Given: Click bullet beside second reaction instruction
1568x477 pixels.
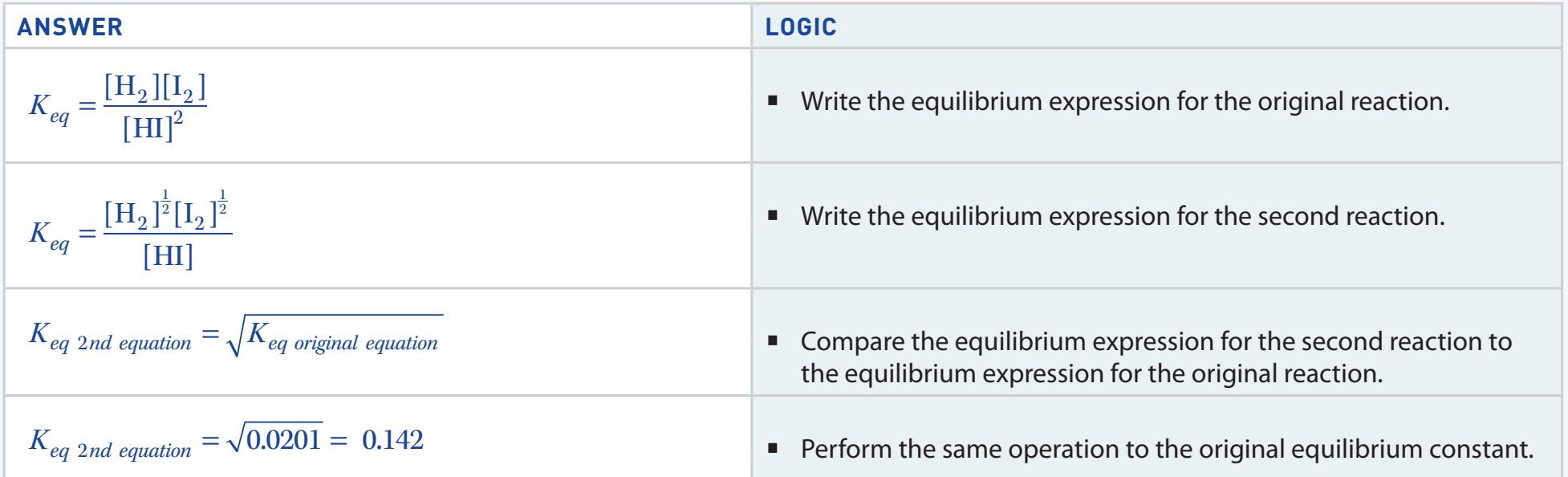Looking at the screenshot, I should [773, 215].
